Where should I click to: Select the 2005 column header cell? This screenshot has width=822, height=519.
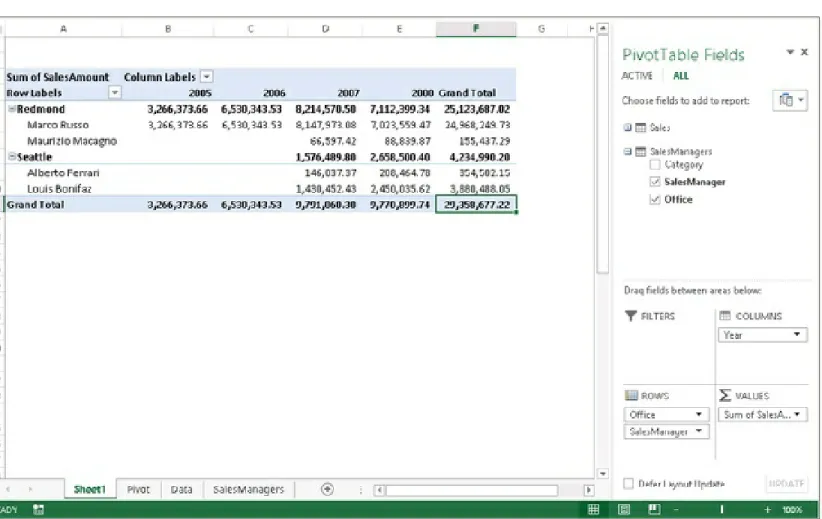(x=168, y=93)
